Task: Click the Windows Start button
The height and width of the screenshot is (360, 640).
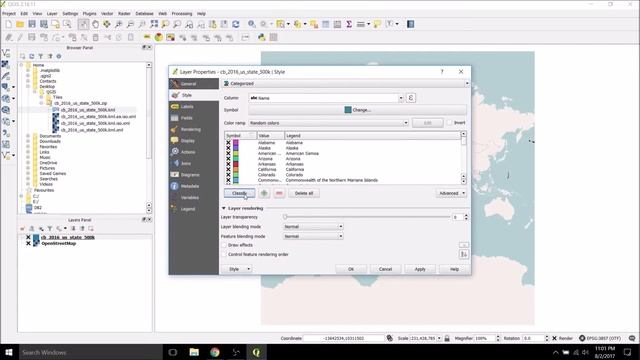Action: (9, 352)
